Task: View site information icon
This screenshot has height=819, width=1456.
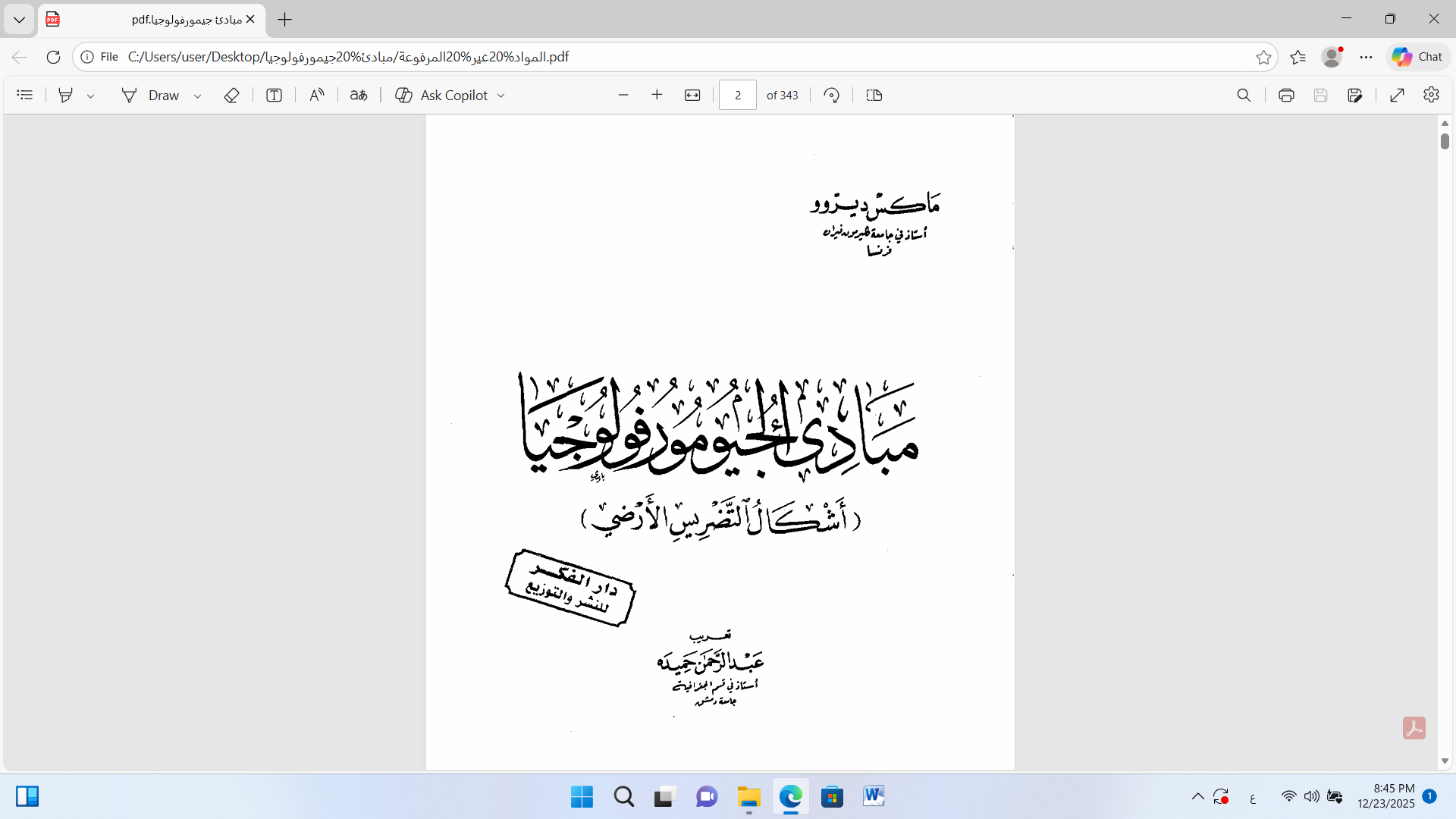Action: pos(87,57)
